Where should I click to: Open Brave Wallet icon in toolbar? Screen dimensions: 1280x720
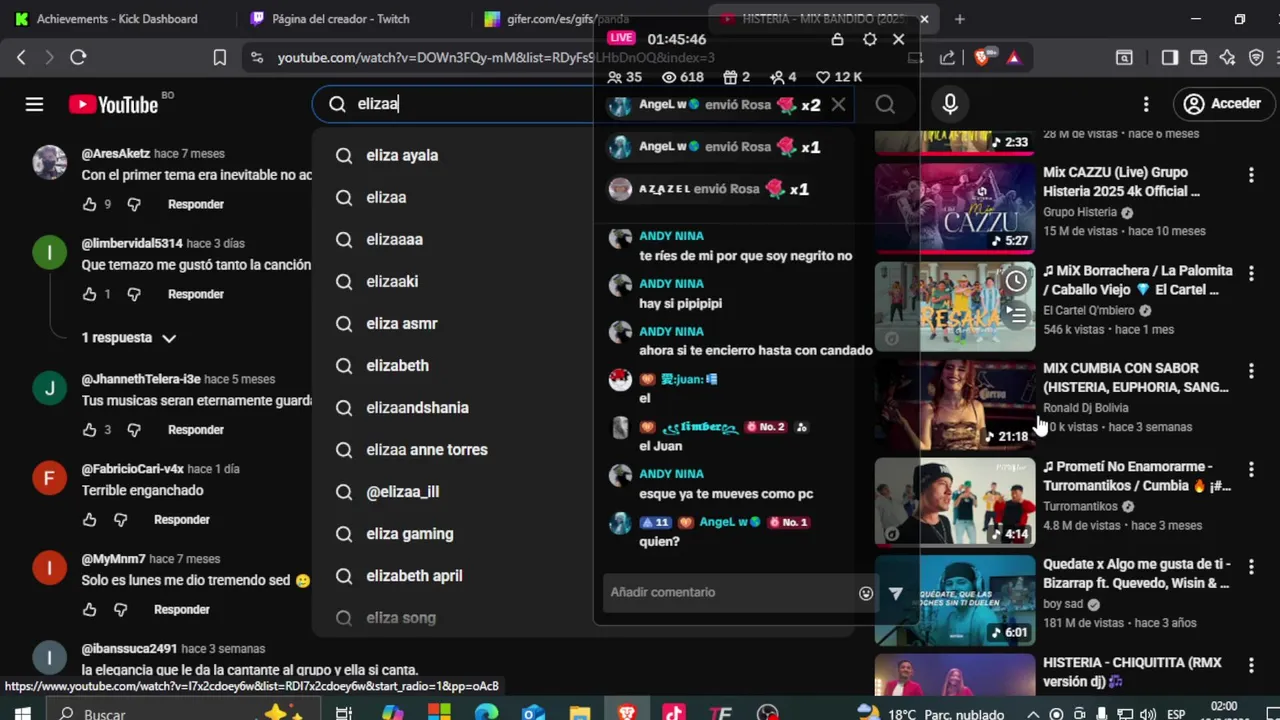pyautogui.click(x=1199, y=58)
